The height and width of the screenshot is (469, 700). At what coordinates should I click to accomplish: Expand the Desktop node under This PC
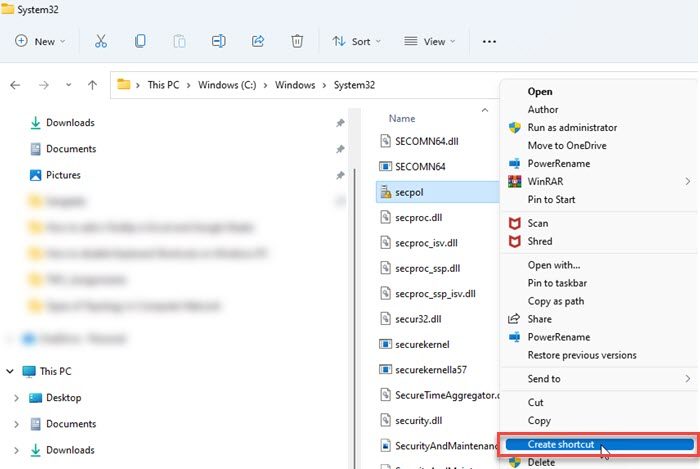point(17,398)
